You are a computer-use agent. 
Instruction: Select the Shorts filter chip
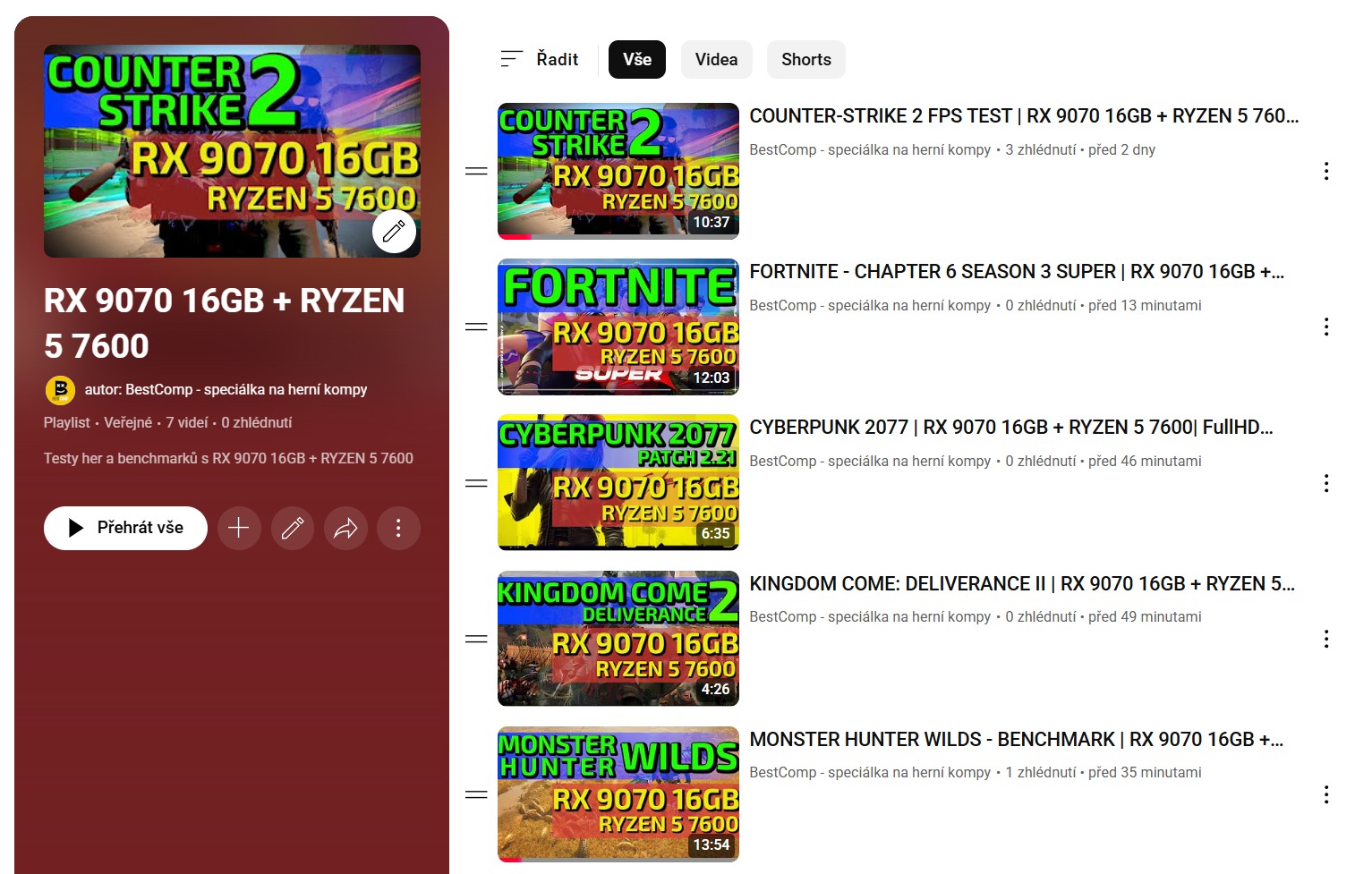click(806, 59)
